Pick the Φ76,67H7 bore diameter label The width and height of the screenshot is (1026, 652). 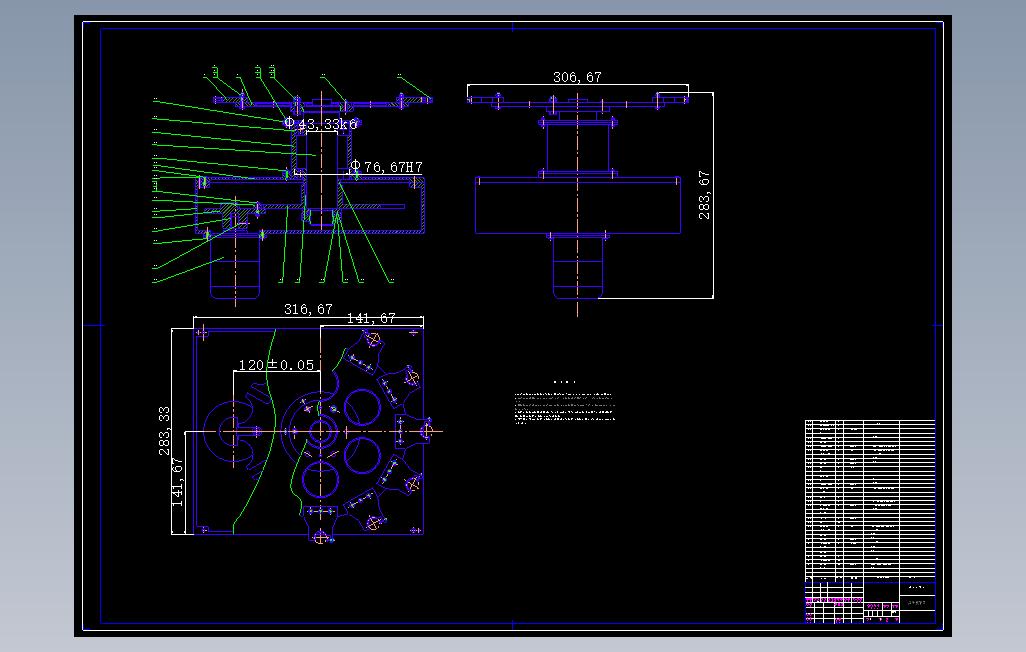coord(387,167)
